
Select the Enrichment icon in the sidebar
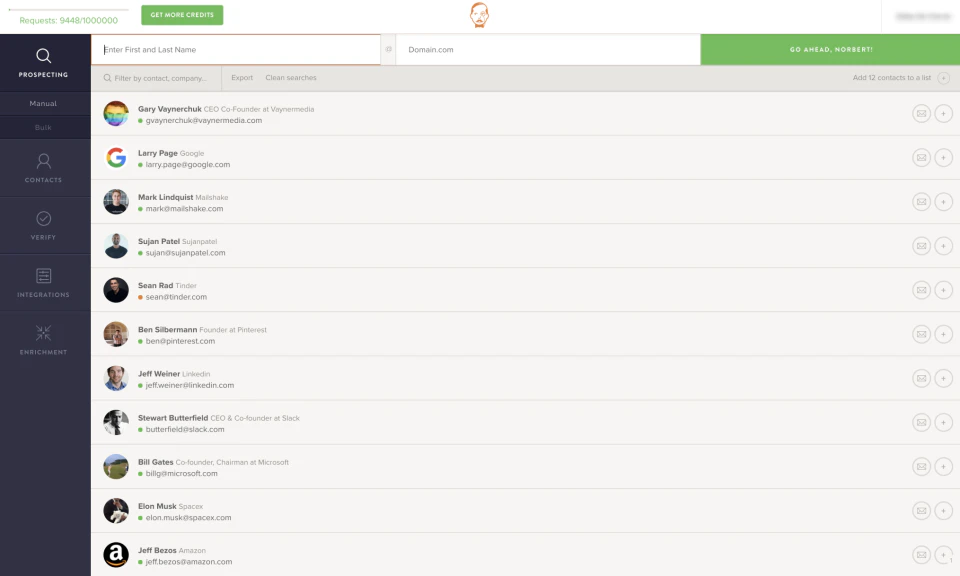click(43, 338)
